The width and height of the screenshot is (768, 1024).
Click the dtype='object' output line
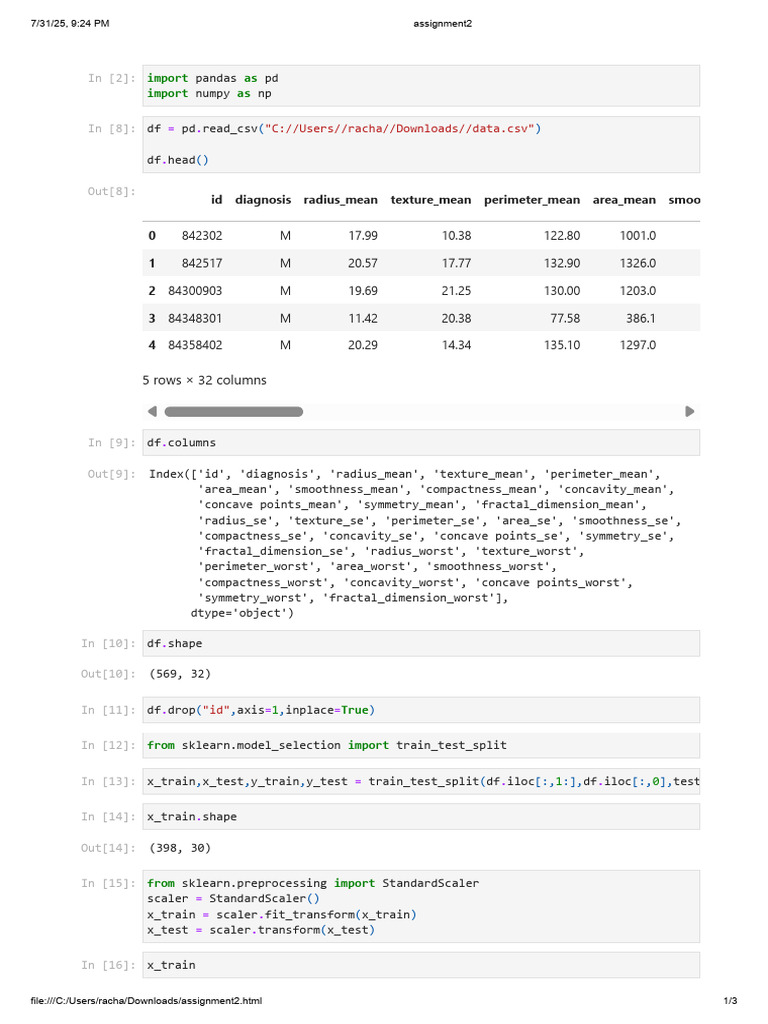click(x=242, y=613)
